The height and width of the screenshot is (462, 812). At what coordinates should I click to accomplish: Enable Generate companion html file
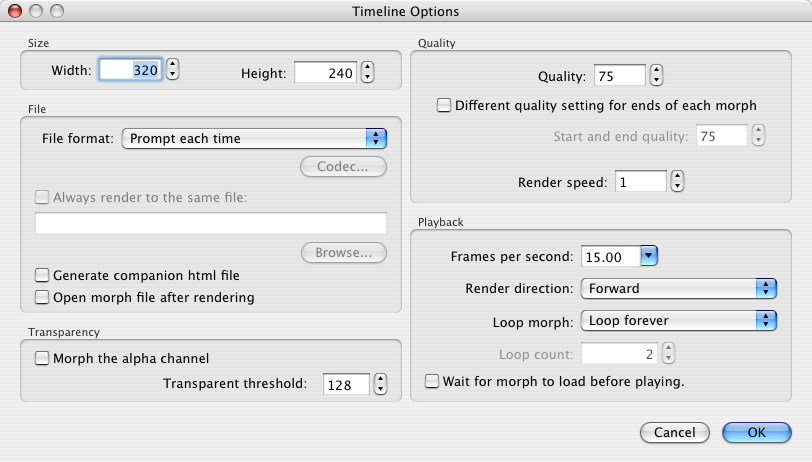[42, 275]
